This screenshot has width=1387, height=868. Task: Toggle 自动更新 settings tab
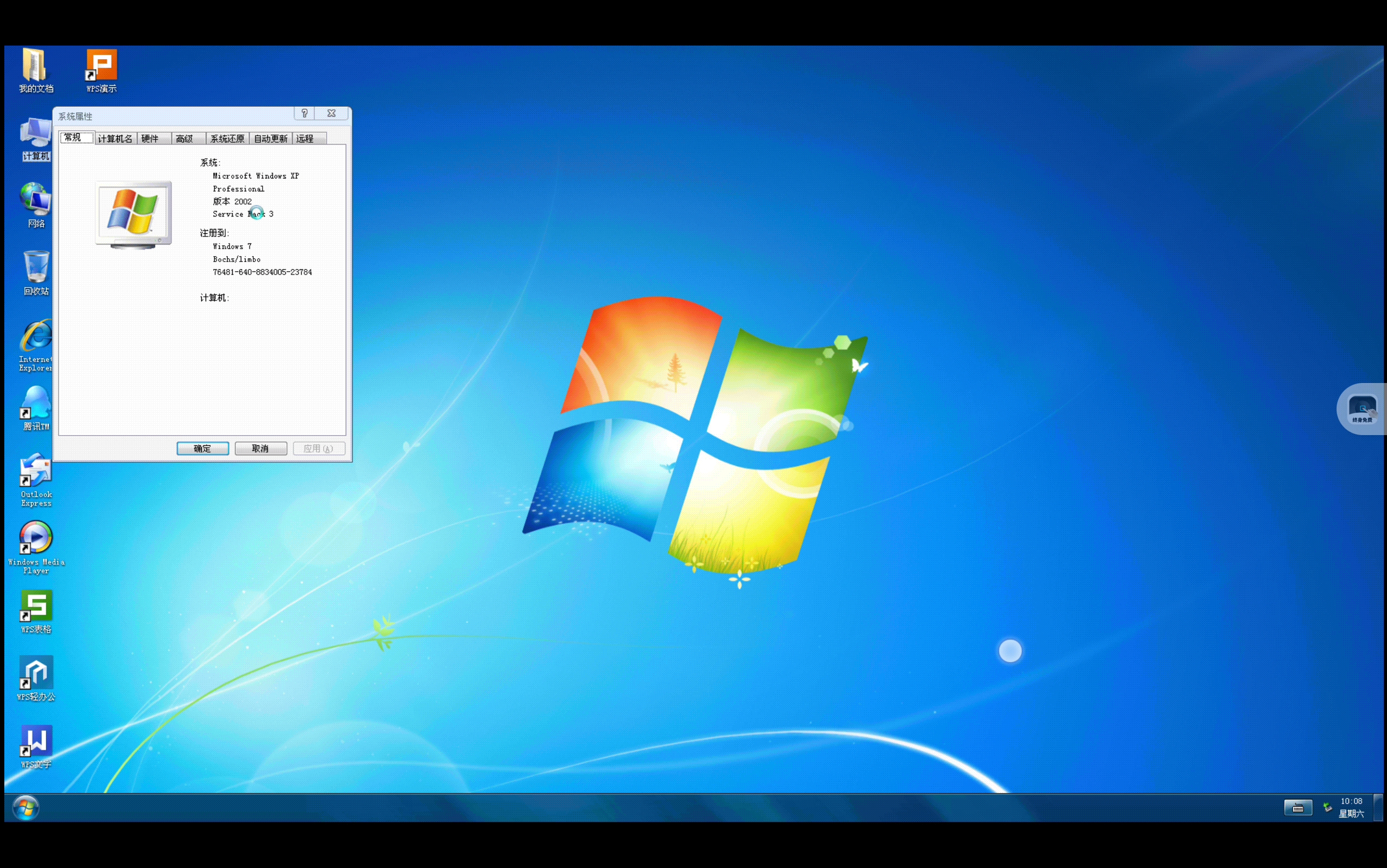click(270, 137)
